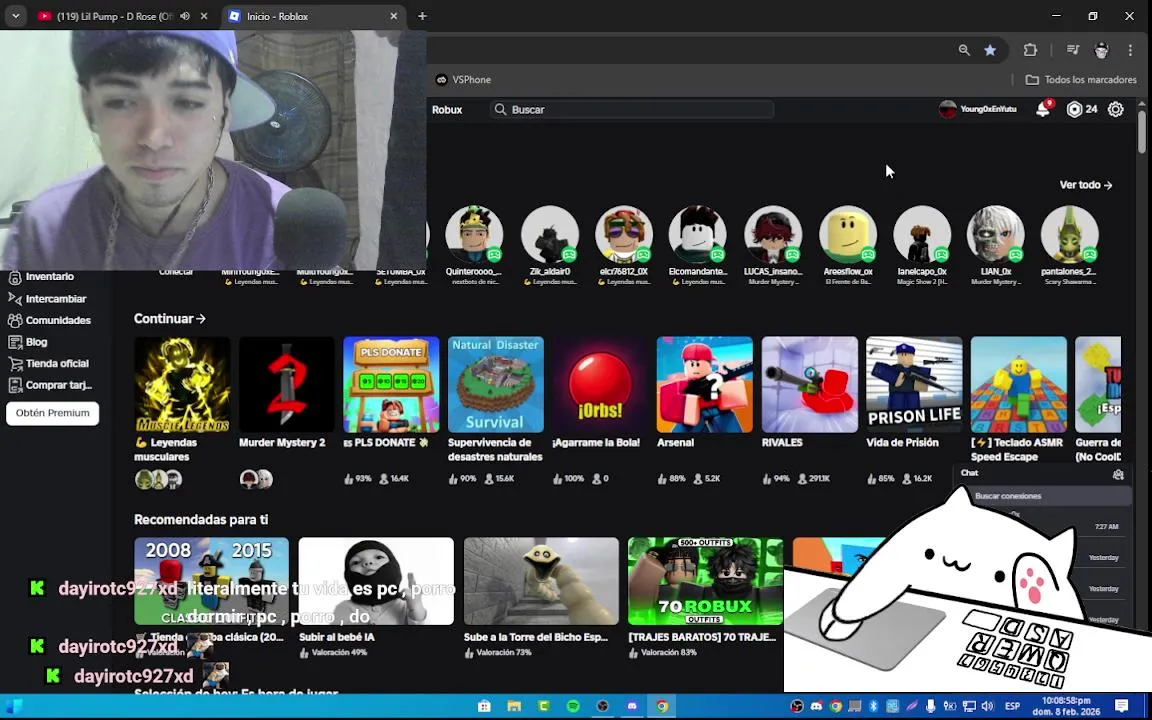Open the Teclado ASMR Speed Escape thumbnail

pos(1018,384)
